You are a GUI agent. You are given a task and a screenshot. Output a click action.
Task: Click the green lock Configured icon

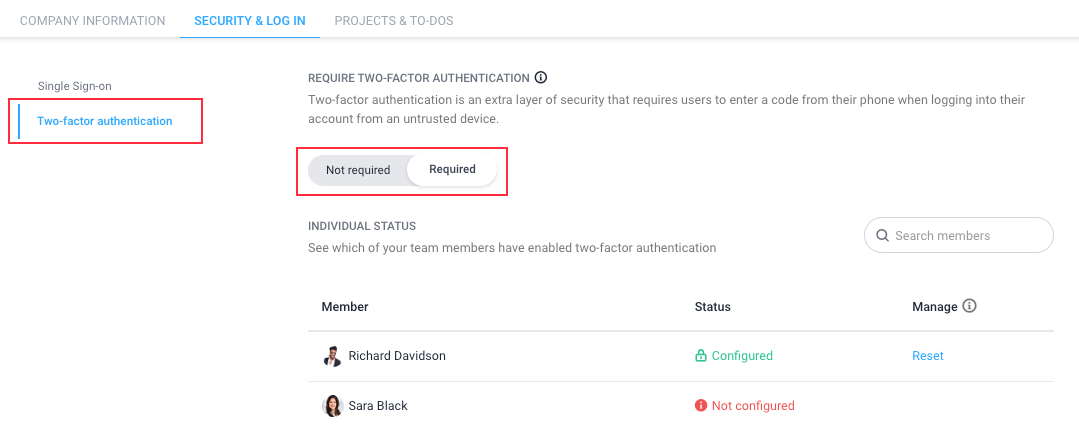701,356
